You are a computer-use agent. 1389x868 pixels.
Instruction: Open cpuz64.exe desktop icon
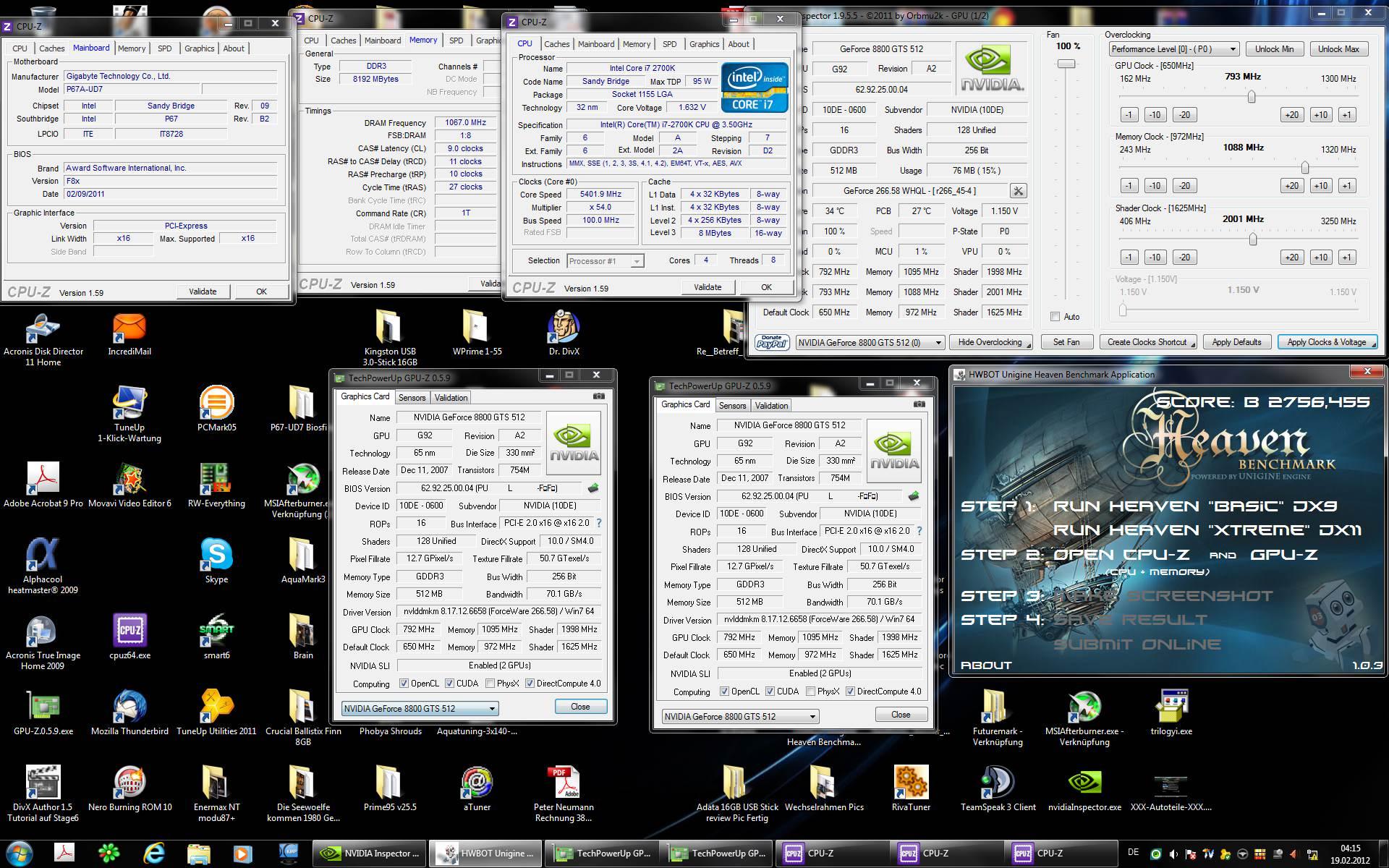(x=129, y=637)
